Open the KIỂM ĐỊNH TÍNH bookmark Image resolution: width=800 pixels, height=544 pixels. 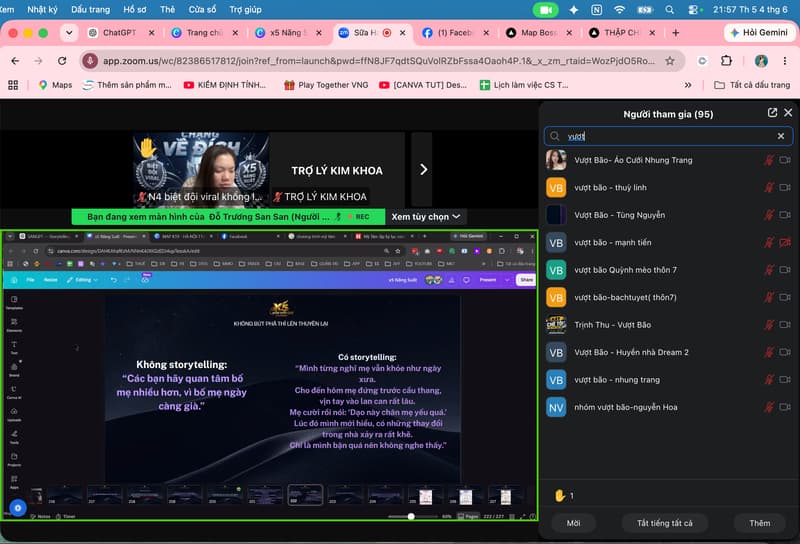tap(225, 85)
